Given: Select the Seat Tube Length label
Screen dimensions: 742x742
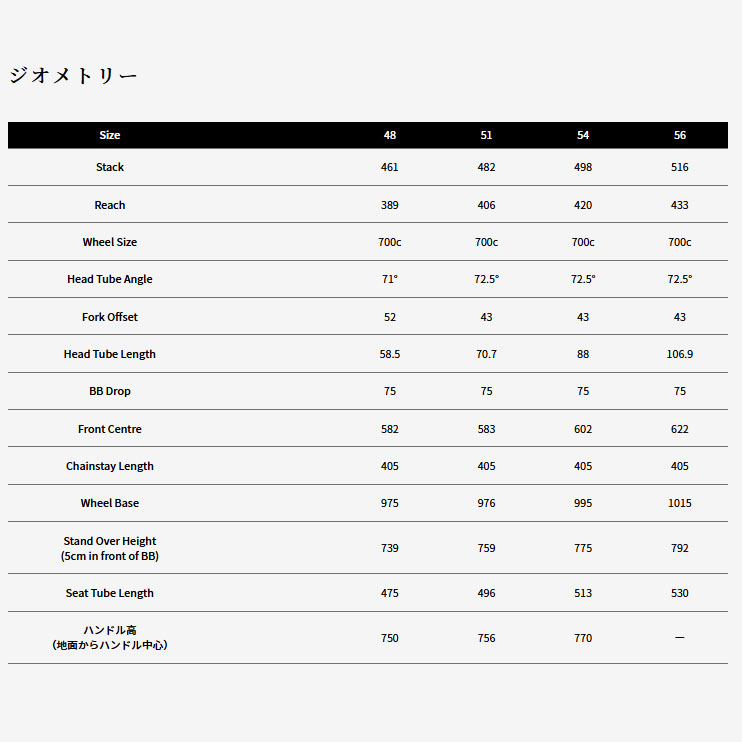Looking at the screenshot, I should click(110, 593).
